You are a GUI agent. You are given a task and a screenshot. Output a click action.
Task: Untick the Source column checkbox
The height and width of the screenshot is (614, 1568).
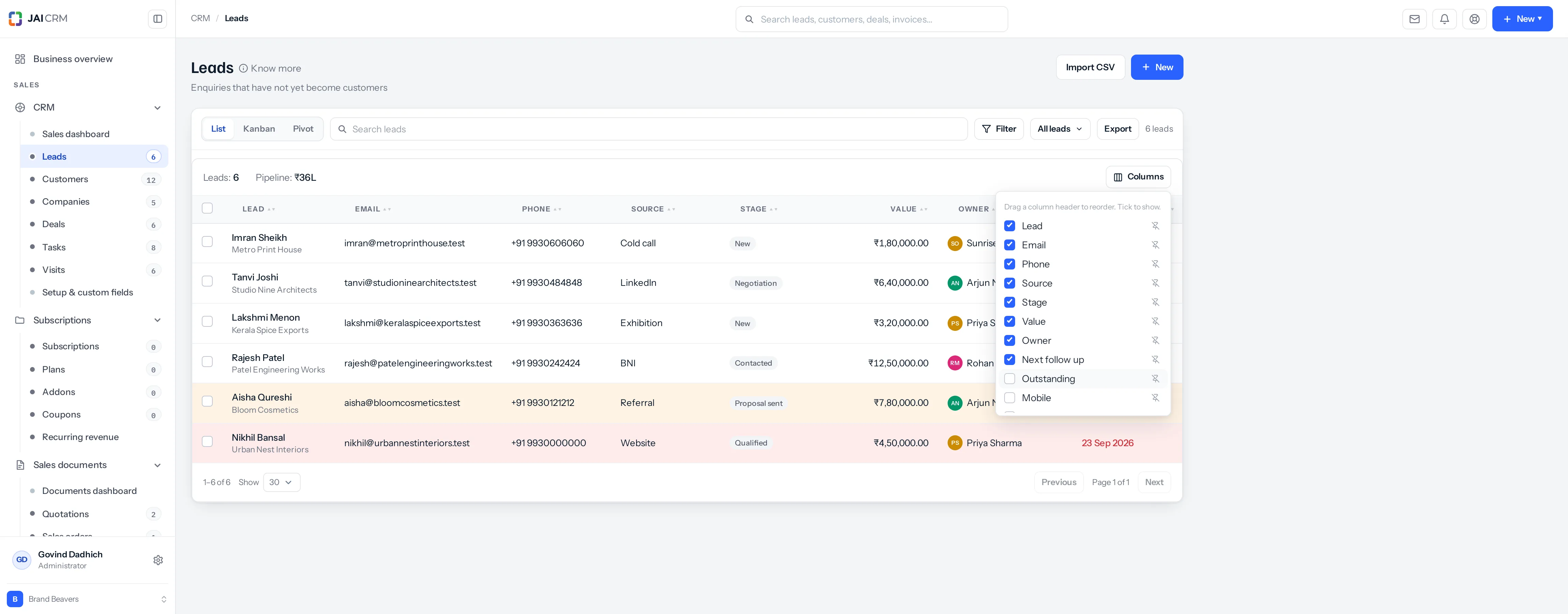pos(1009,283)
